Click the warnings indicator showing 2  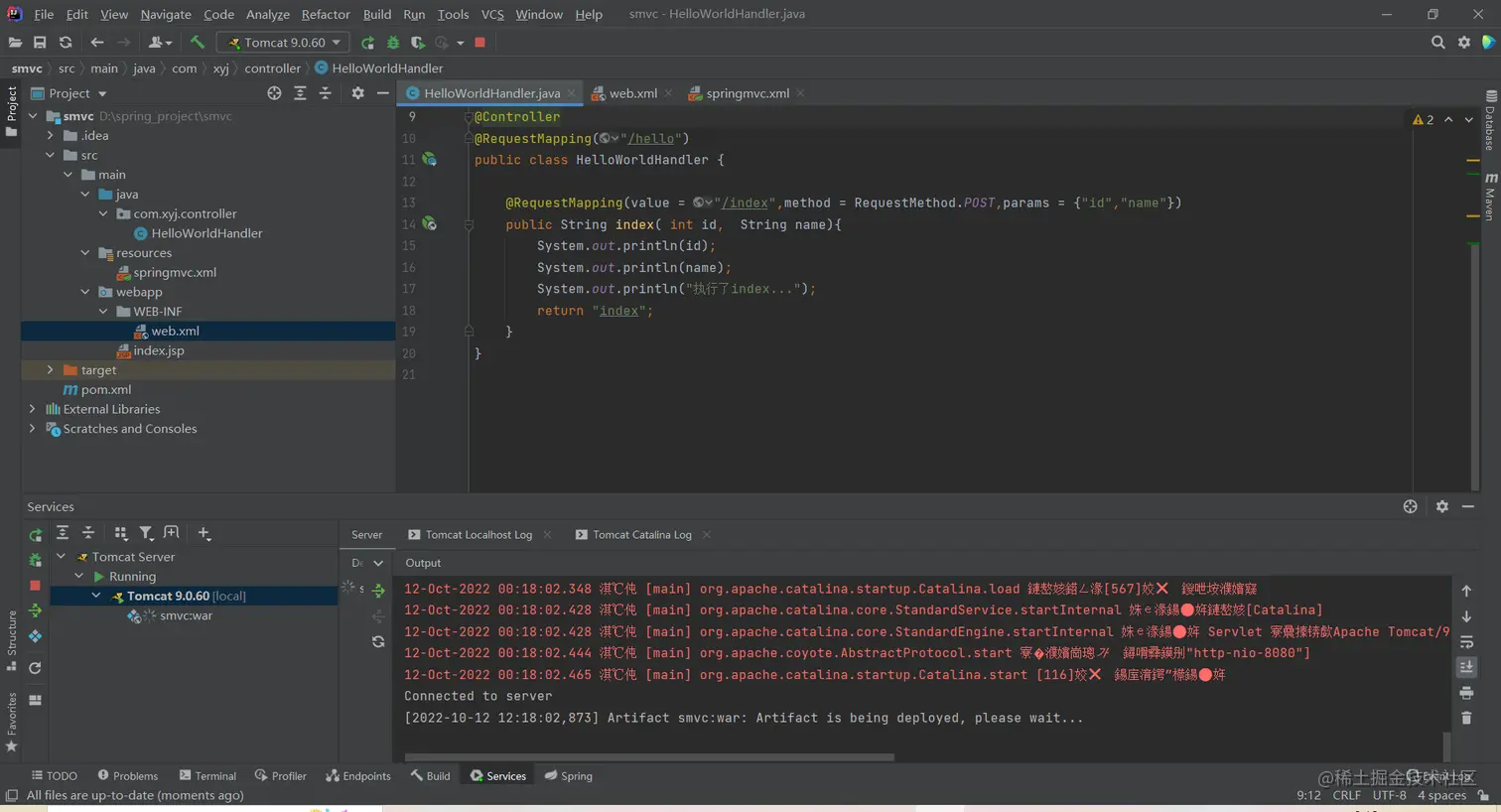[1423, 119]
